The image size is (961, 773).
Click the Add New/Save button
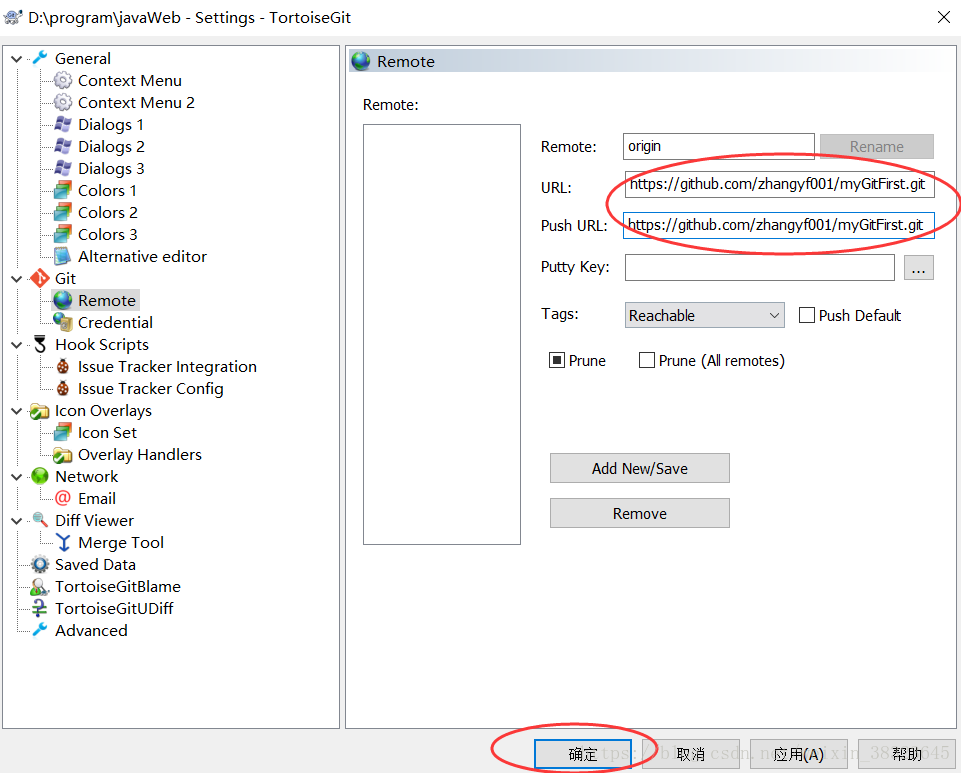(639, 468)
